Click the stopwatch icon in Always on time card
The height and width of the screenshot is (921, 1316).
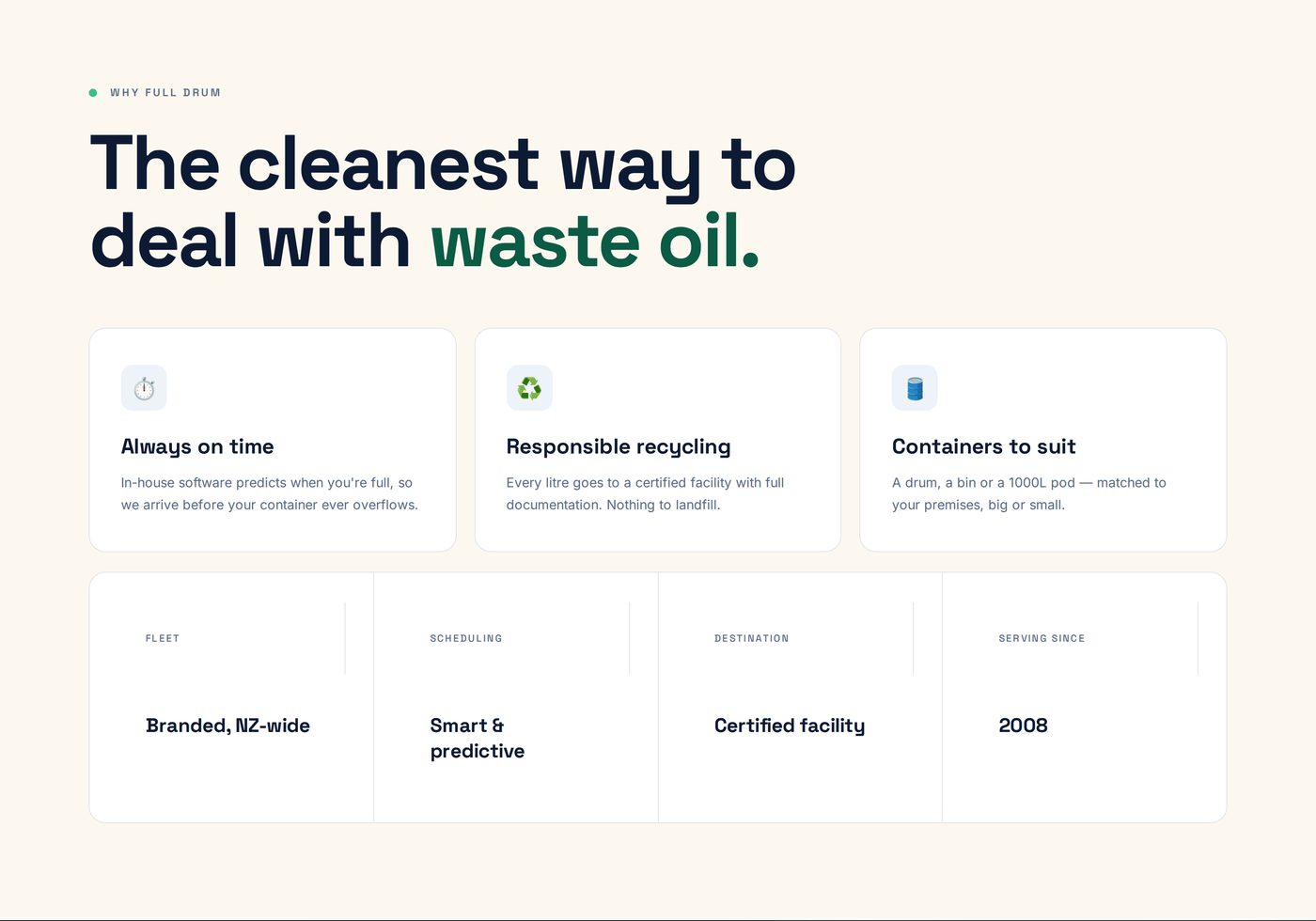(x=144, y=388)
